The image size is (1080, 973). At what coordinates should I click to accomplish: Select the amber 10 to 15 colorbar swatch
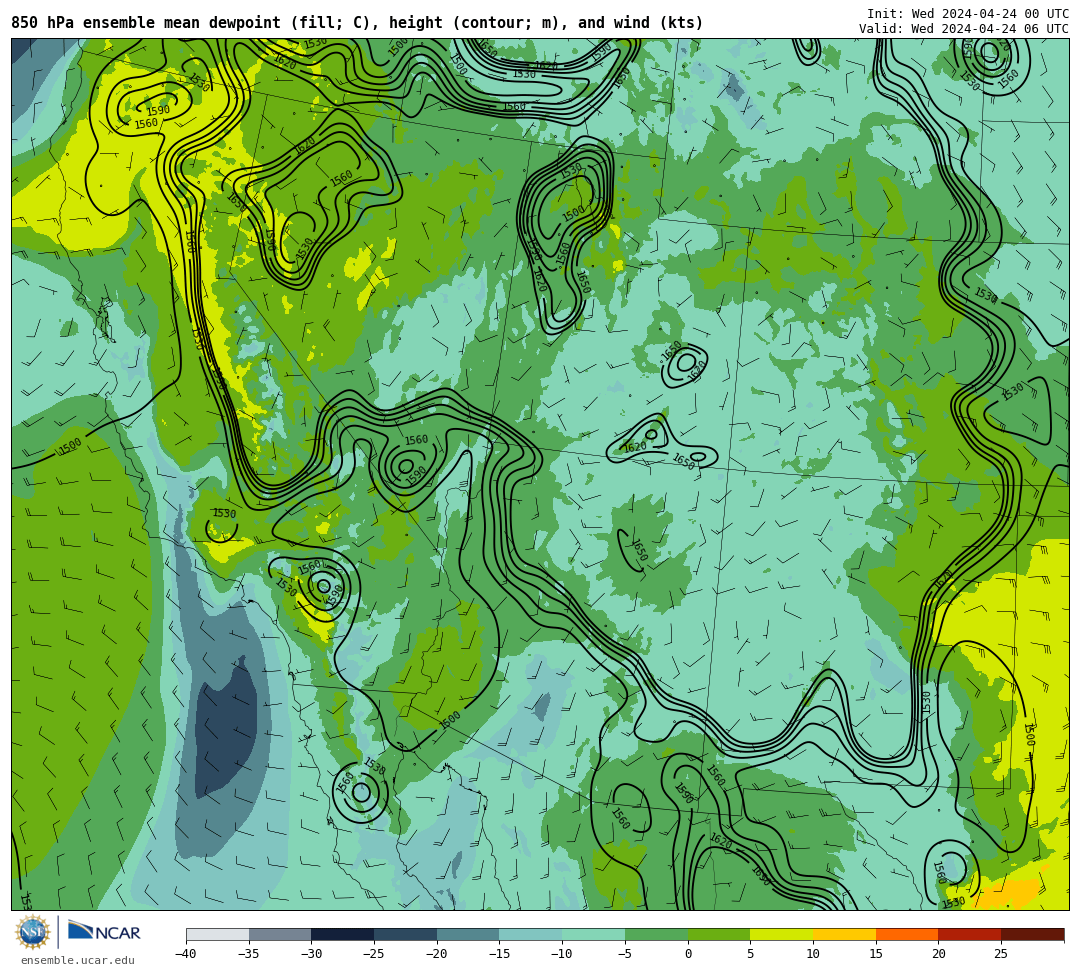pos(844,934)
